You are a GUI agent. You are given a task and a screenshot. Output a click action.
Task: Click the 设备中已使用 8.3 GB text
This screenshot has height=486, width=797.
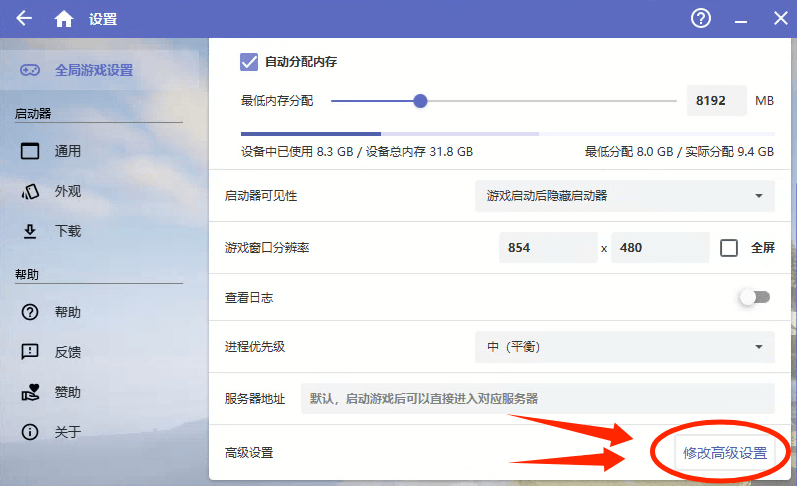[297, 151]
